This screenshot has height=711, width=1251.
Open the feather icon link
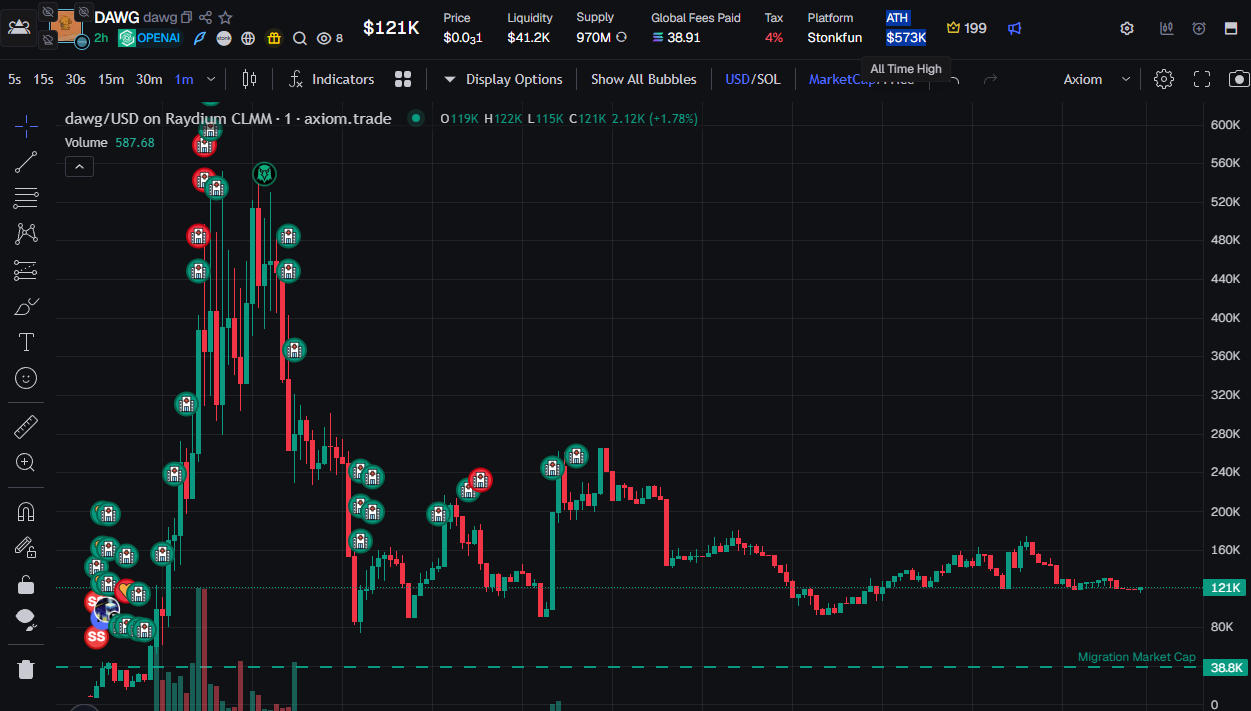[200, 39]
